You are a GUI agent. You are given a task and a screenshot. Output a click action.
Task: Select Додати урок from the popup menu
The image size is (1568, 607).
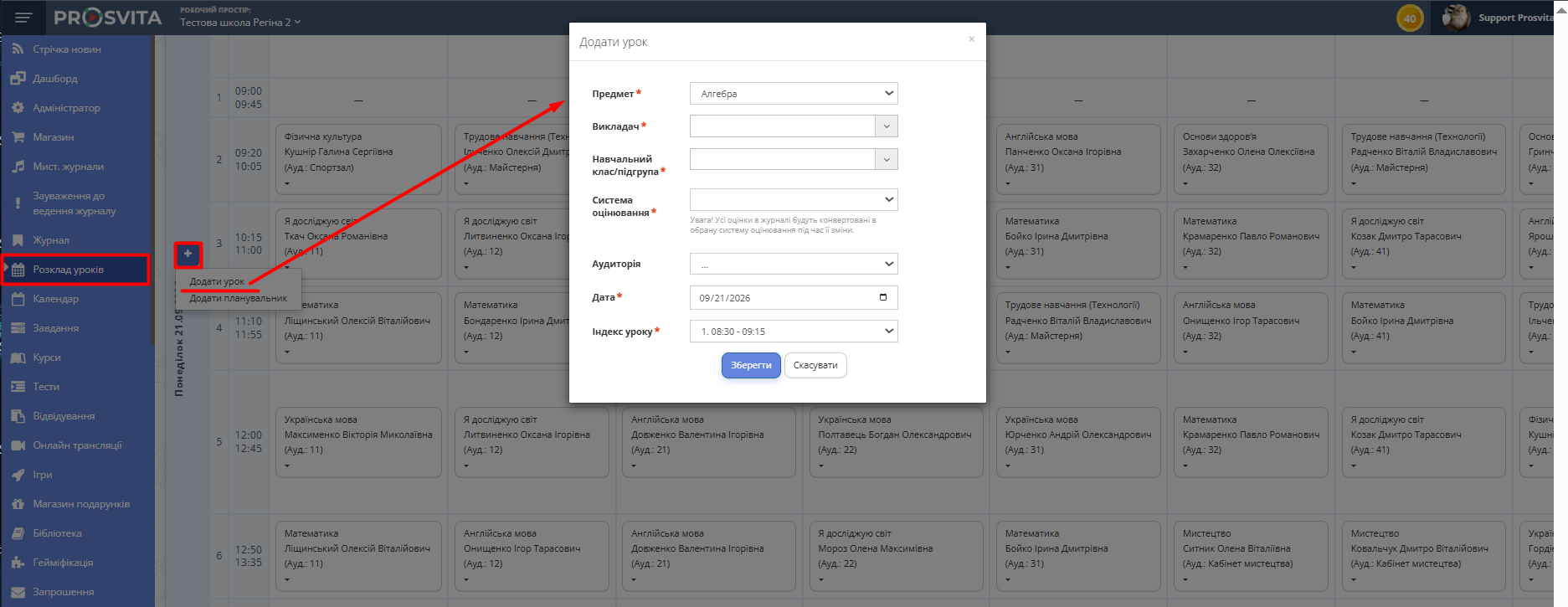pos(217,281)
